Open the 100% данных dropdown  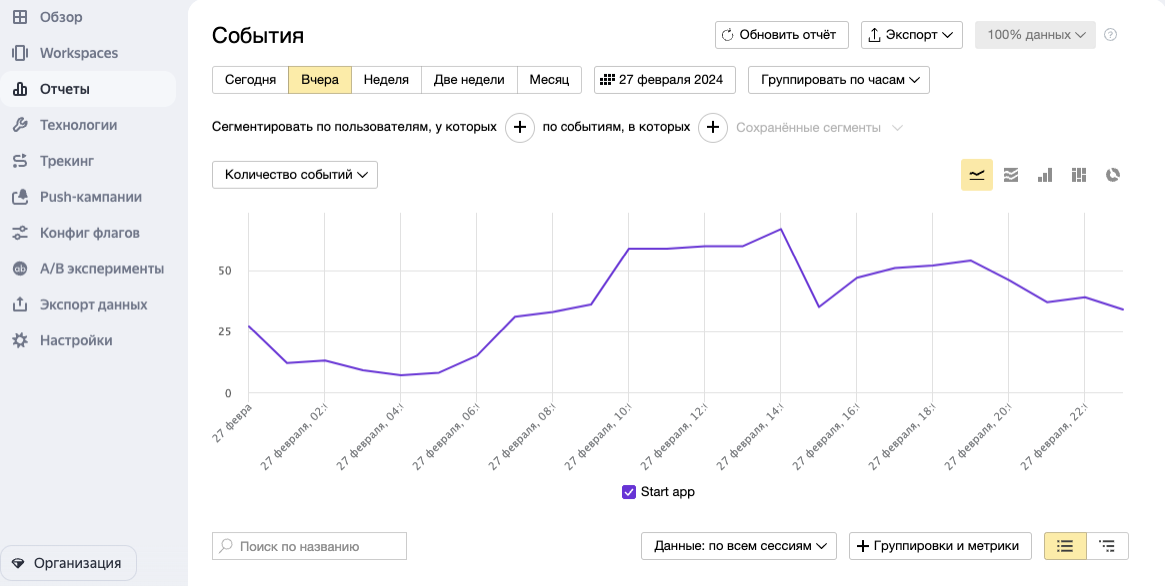click(1035, 35)
